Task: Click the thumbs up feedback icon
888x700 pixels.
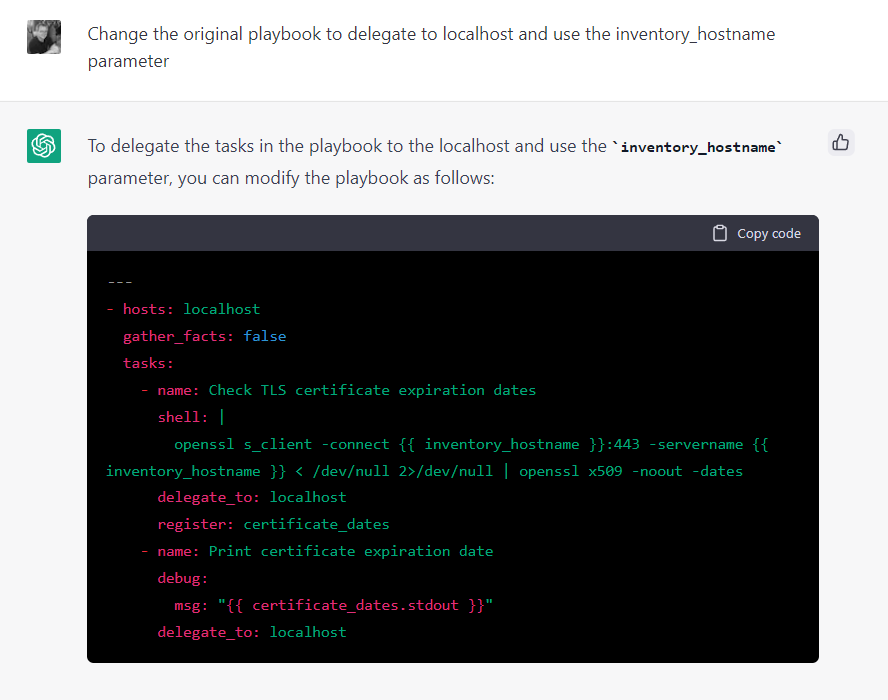Action: tap(841, 143)
